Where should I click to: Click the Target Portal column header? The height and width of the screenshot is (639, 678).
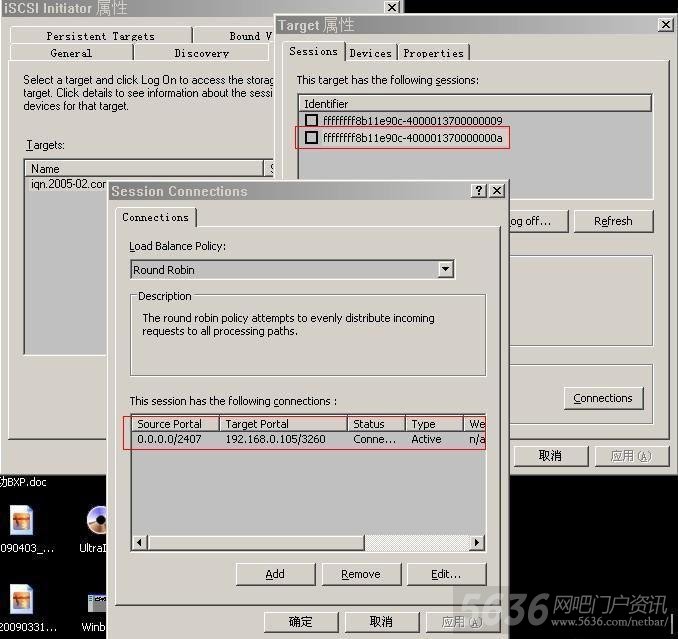click(x=283, y=424)
